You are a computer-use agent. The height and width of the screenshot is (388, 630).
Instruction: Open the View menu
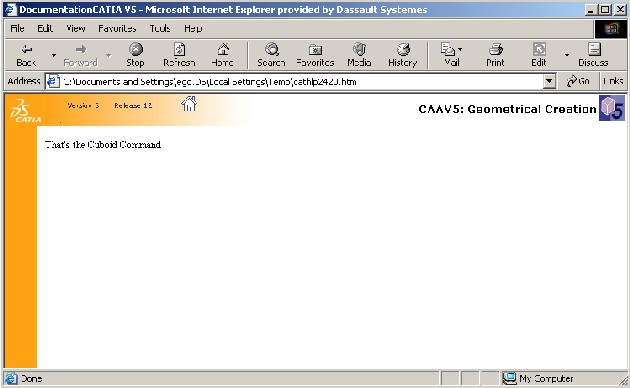(76, 29)
